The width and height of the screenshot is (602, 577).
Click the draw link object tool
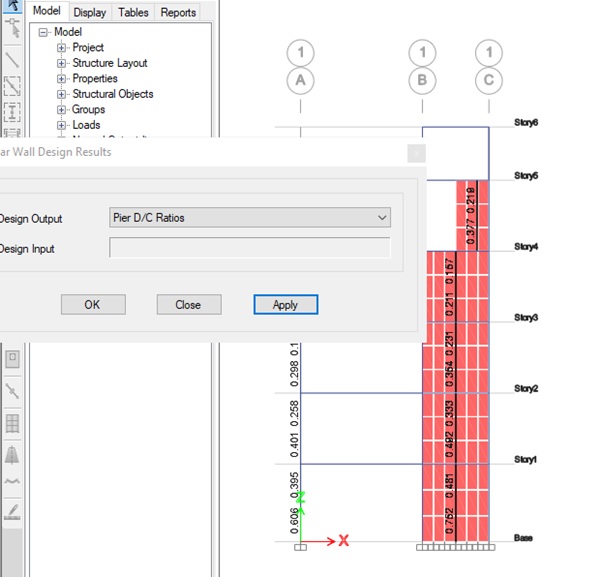click(x=12, y=390)
